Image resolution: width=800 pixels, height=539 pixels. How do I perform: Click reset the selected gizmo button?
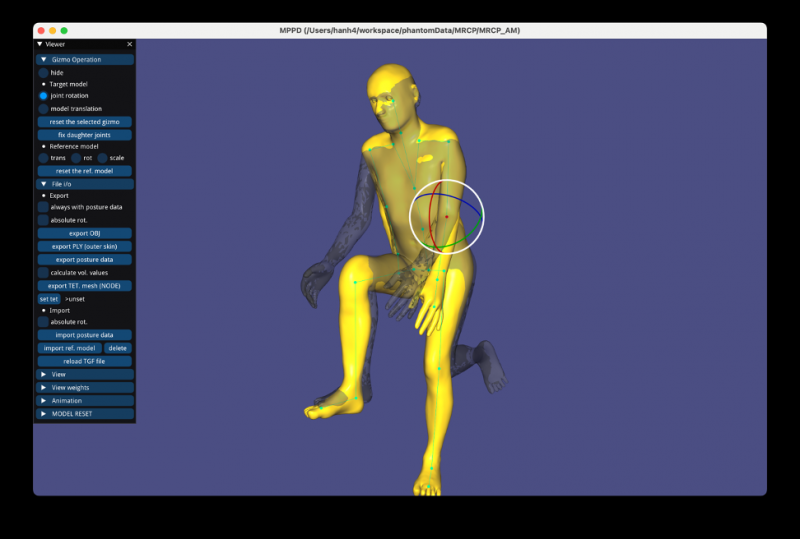(85, 121)
